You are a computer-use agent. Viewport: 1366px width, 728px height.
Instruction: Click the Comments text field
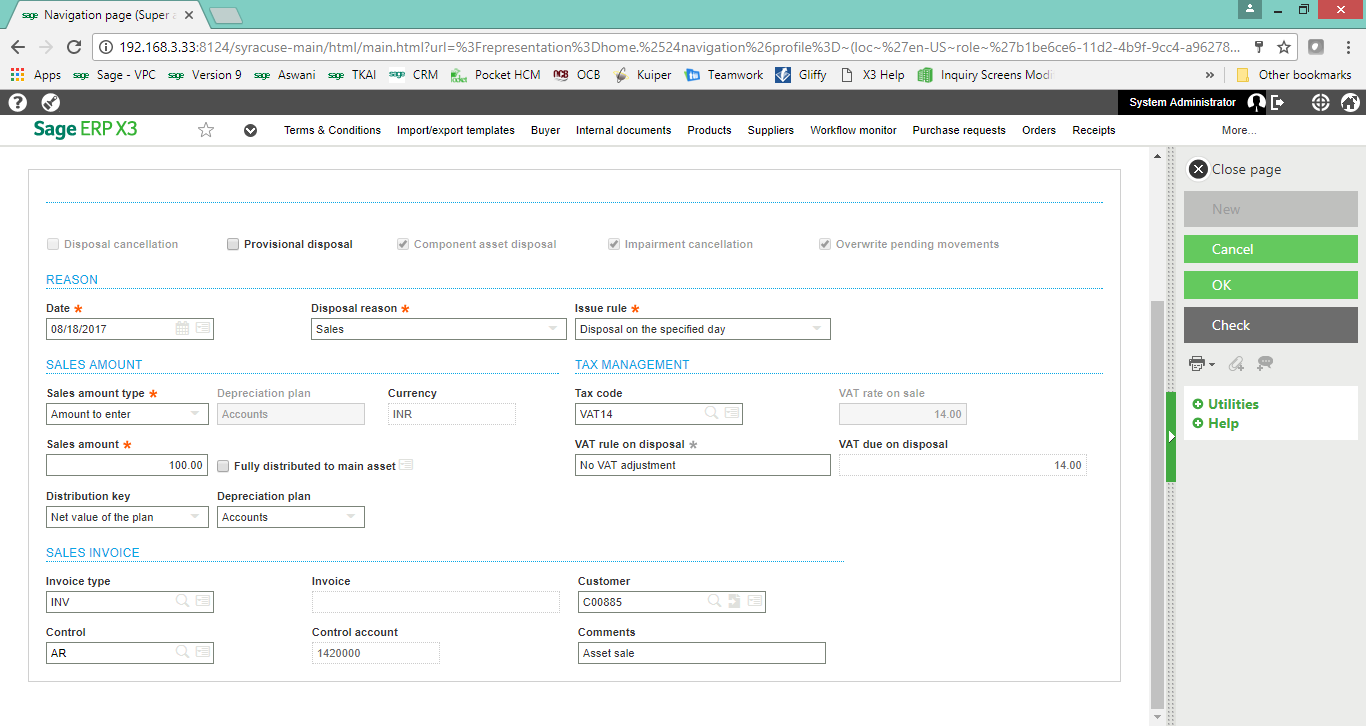pos(702,653)
